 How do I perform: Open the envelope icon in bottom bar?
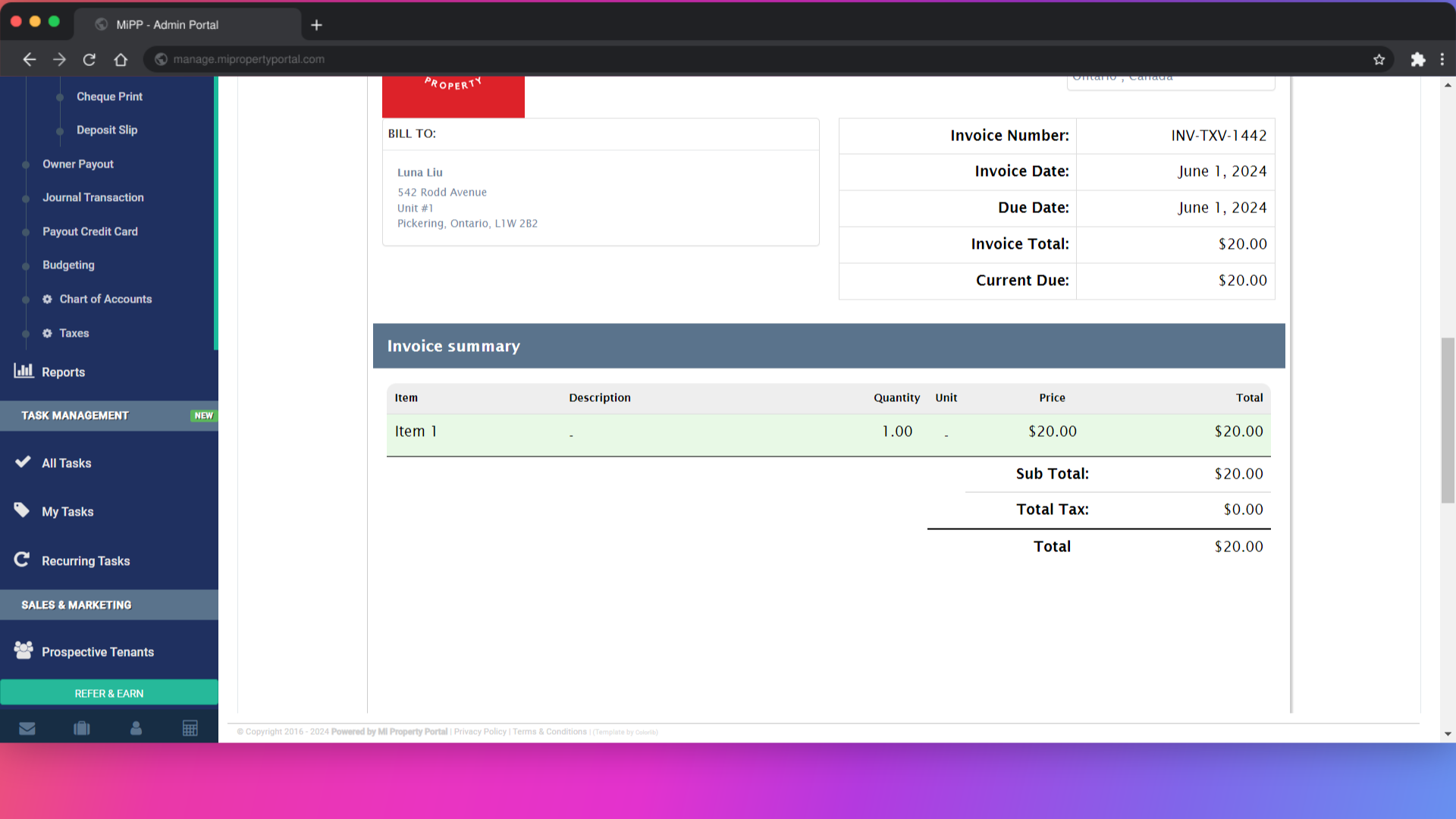(27, 727)
